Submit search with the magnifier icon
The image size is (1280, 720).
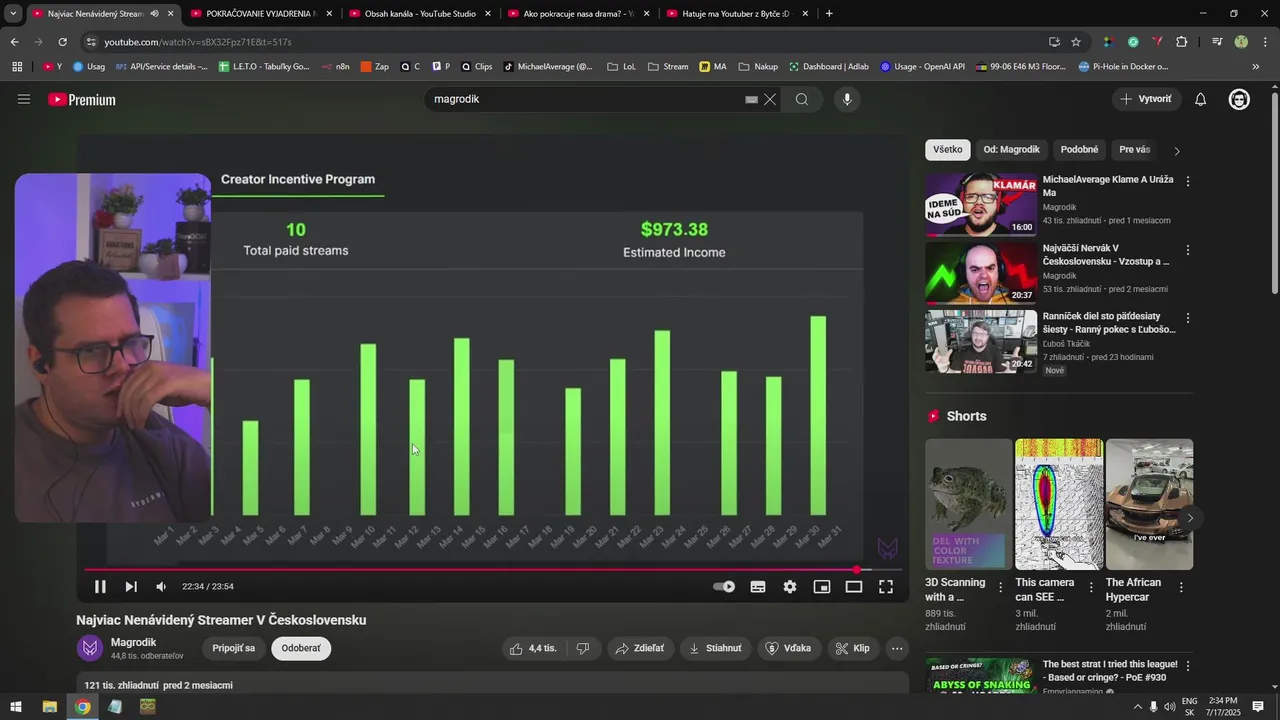pos(802,99)
